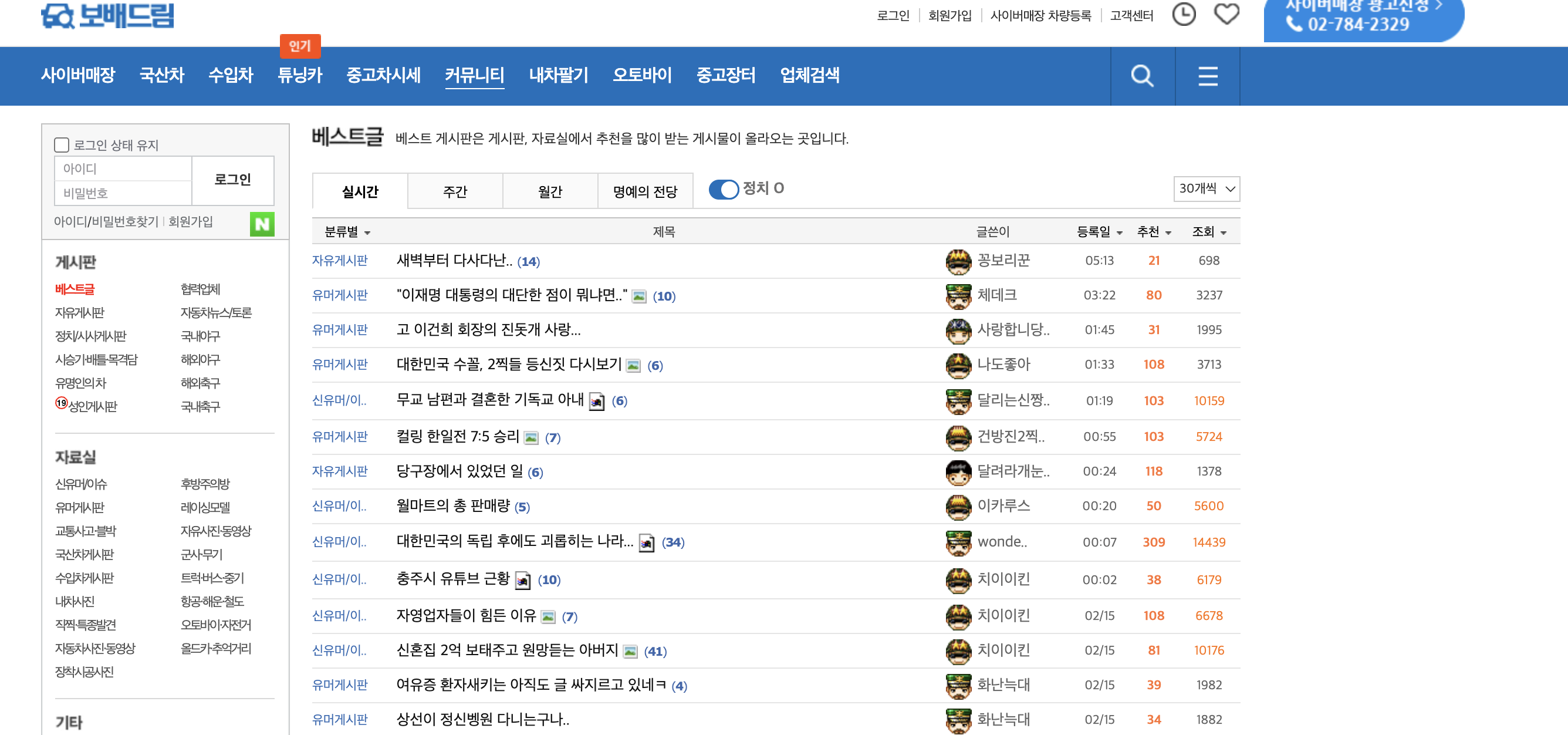The image size is (1568, 735).
Task: Sort posts by 조회 column arrow
Action: point(1223,232)
